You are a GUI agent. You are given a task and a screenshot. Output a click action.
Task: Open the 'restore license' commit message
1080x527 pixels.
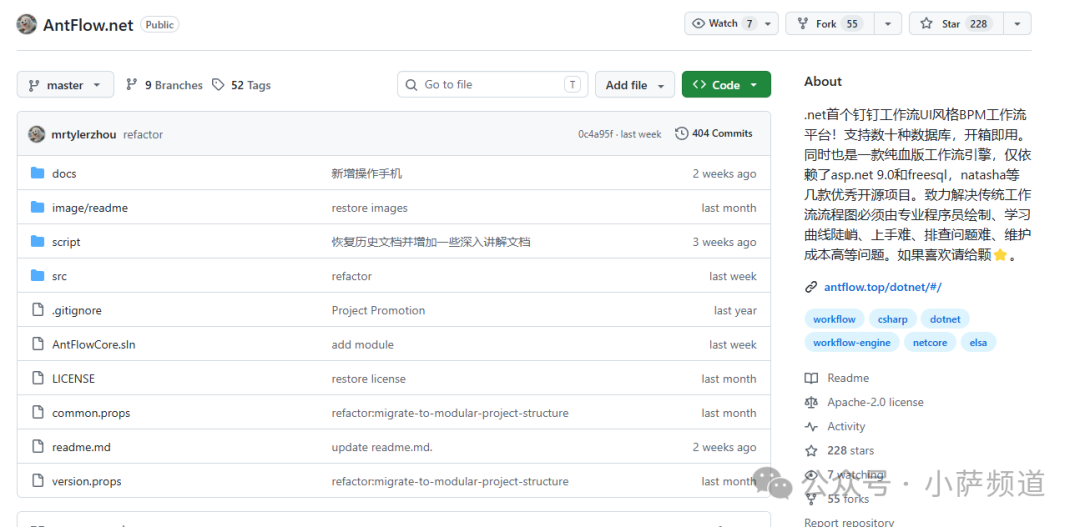point(368,379)
